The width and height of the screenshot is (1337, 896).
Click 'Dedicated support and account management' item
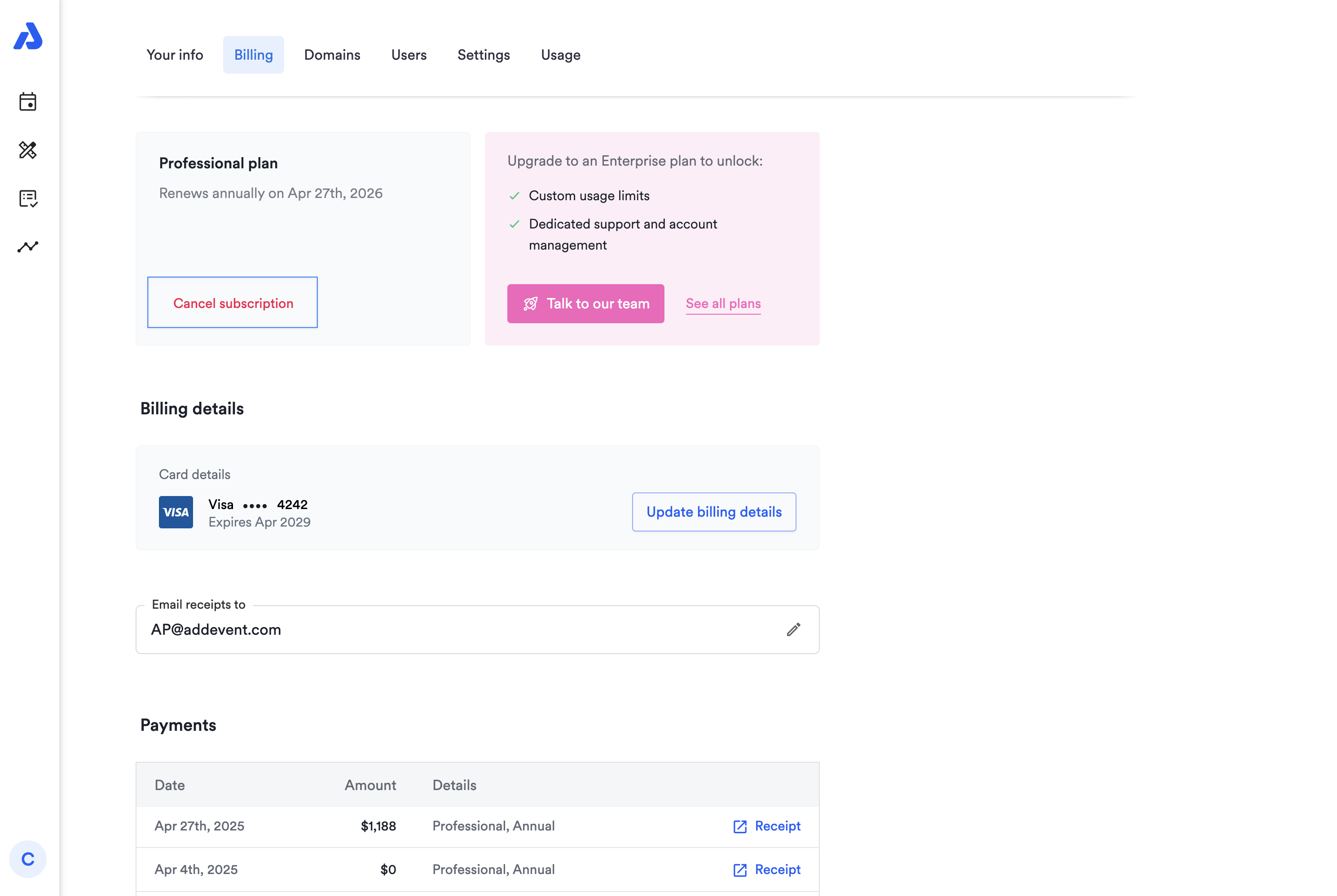[x=623, y=234]
